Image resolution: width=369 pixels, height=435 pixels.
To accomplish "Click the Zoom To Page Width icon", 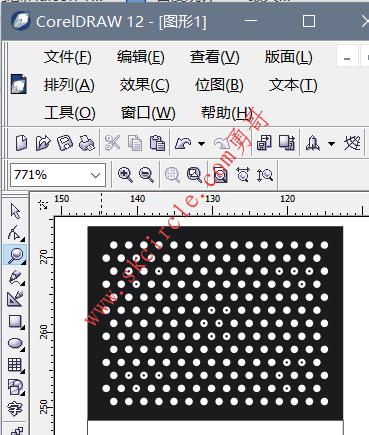I will pyautogui.click(x=243, y=175).
